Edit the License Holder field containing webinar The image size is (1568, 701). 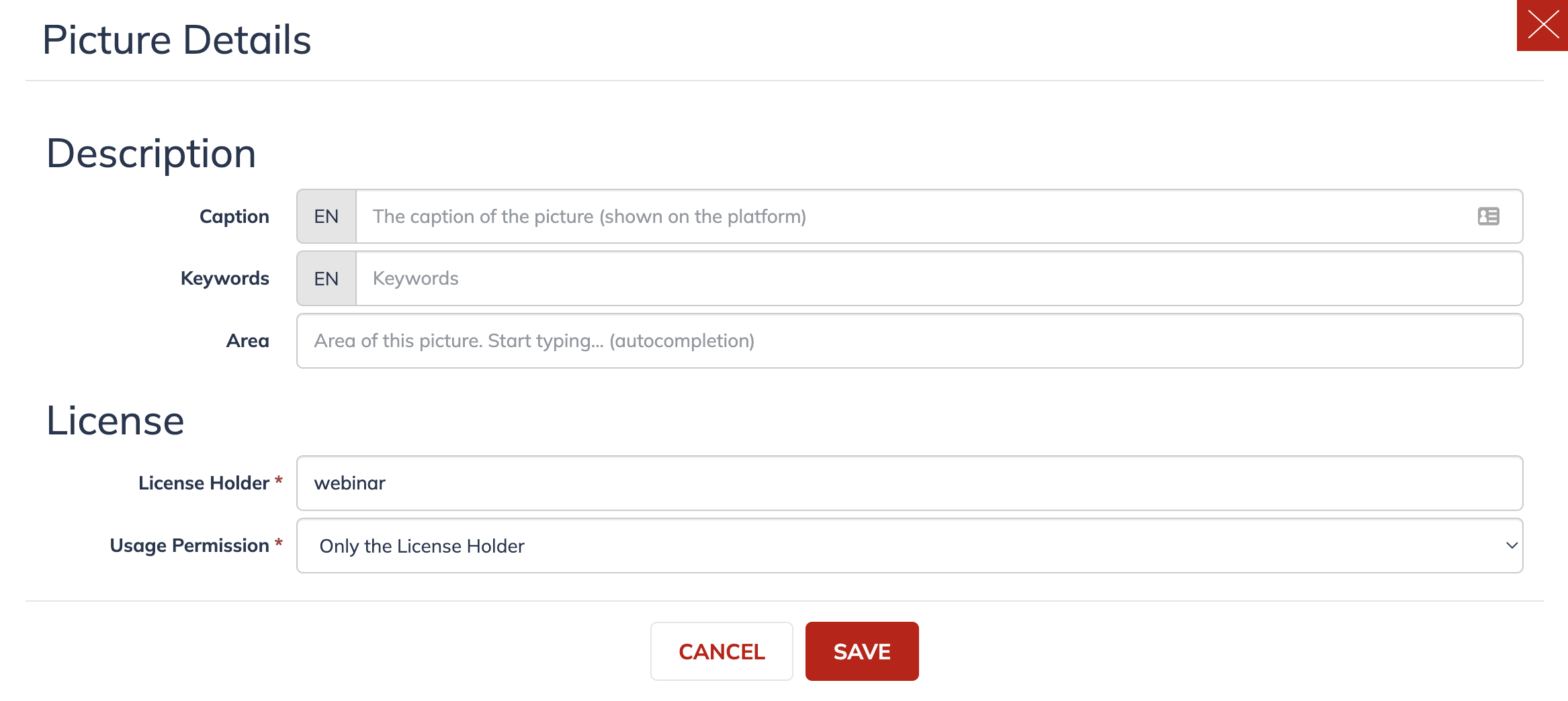pos(910,483)
